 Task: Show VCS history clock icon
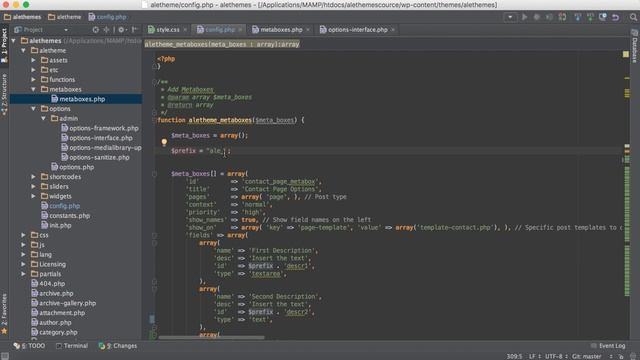[x=602, y=17]
